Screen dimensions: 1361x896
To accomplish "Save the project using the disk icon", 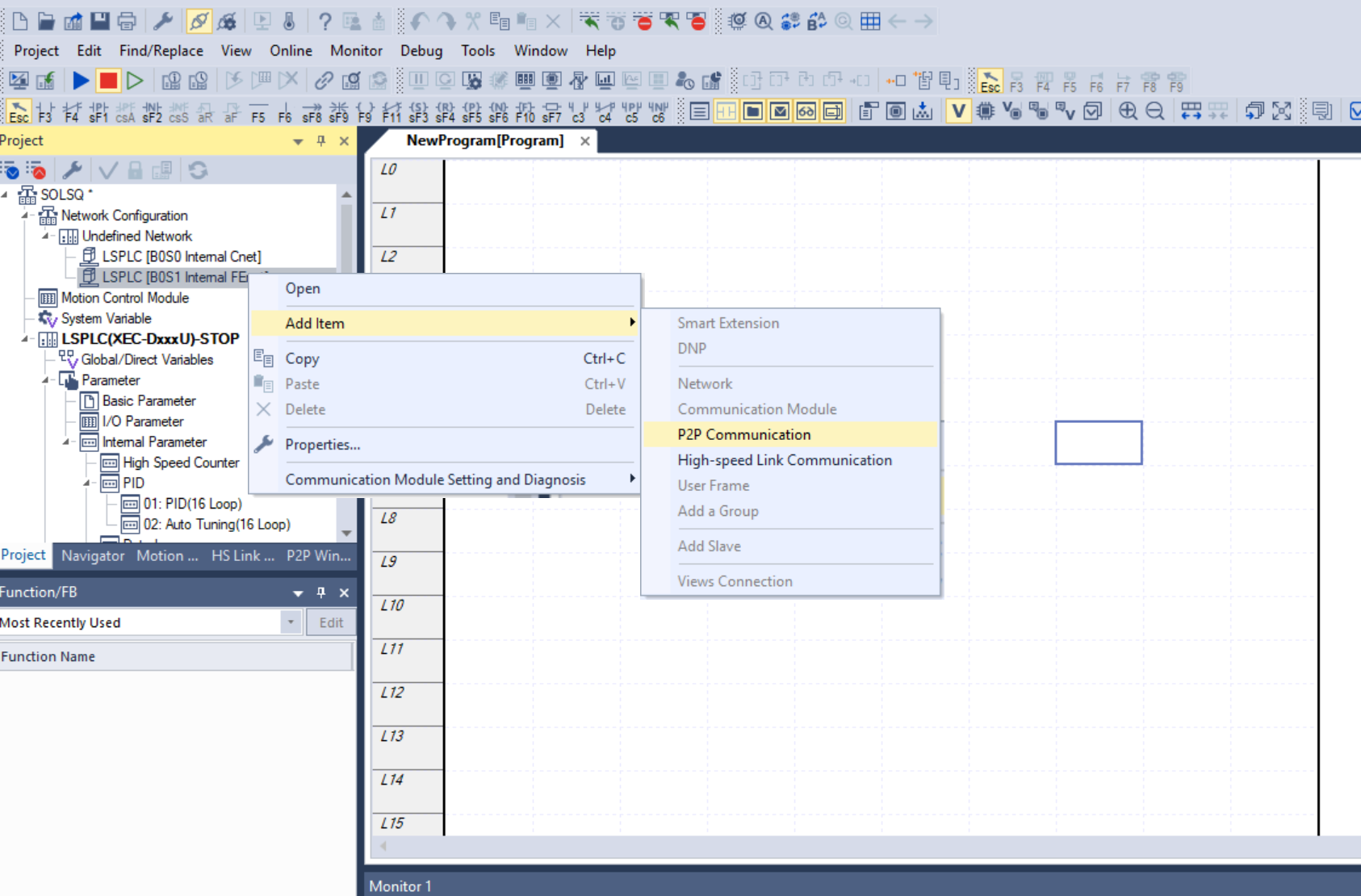I will click(x=98, y=21).
